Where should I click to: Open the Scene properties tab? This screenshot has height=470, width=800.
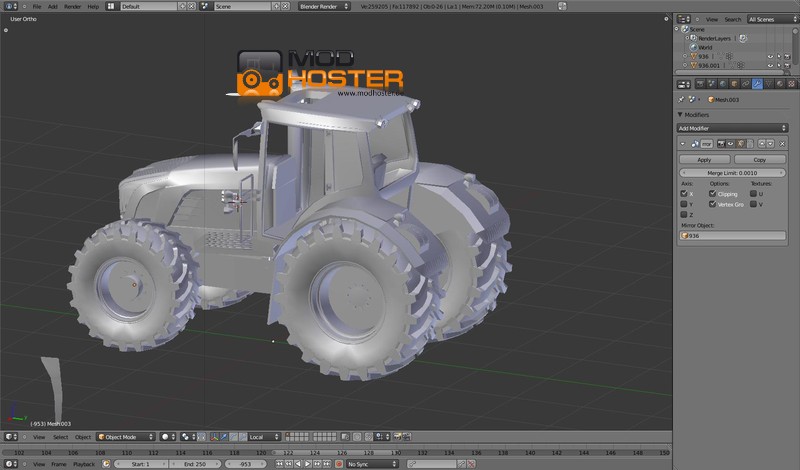coord(712,84)
